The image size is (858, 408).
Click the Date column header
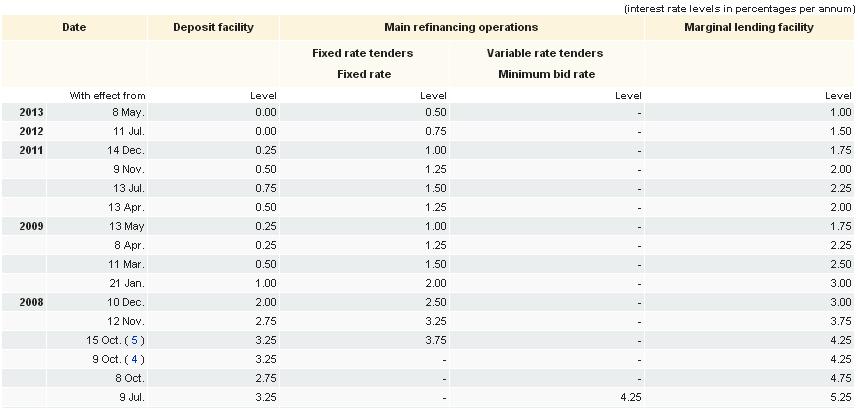click(74, 27)
